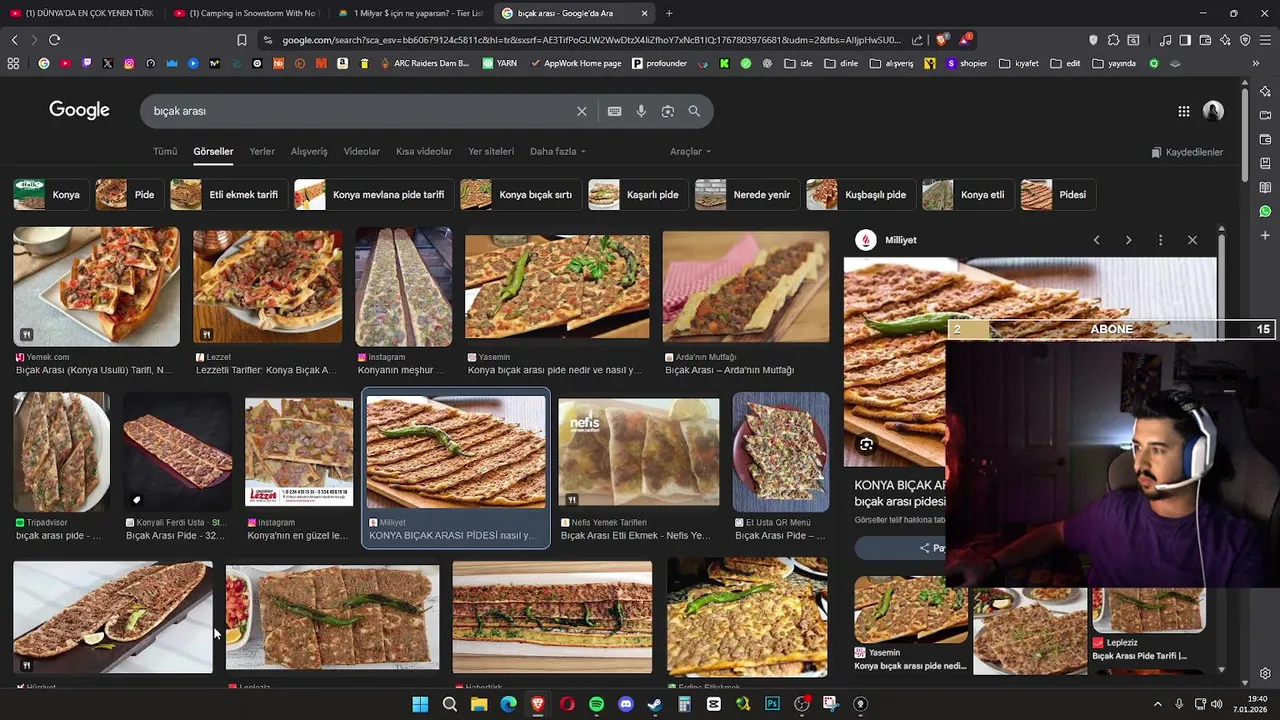Switch to Camping in Snowstorm browser tab

pos(245,13)
